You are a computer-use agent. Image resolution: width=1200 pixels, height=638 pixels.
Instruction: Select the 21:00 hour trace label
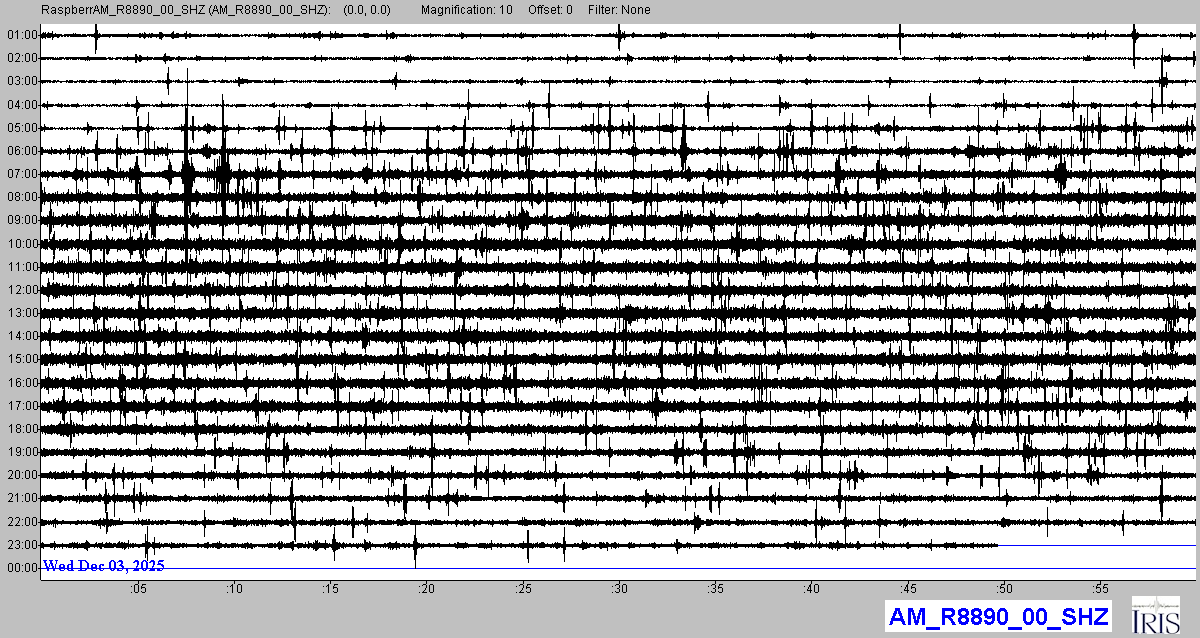pyautogui.click(x=22, y=498)
